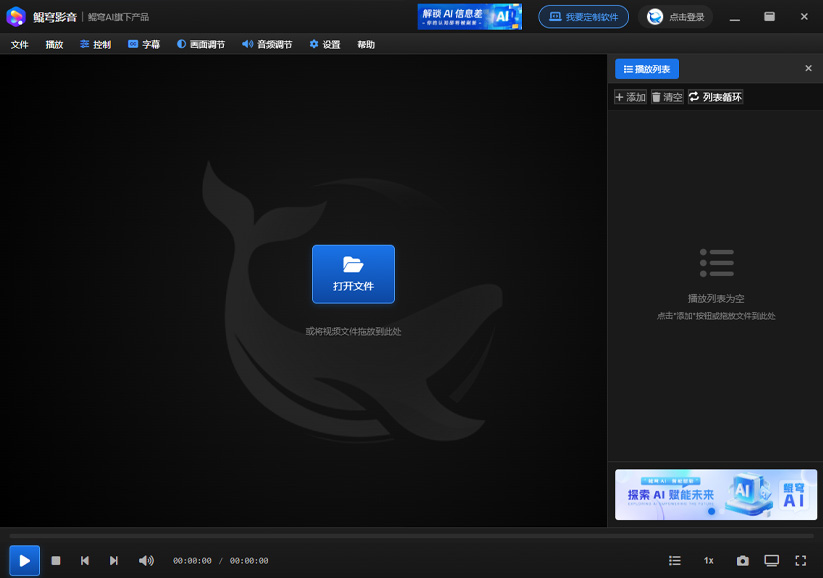Screen dimensions: 823x578
Task: Click the play button in bottom bar
Action: 25,561
